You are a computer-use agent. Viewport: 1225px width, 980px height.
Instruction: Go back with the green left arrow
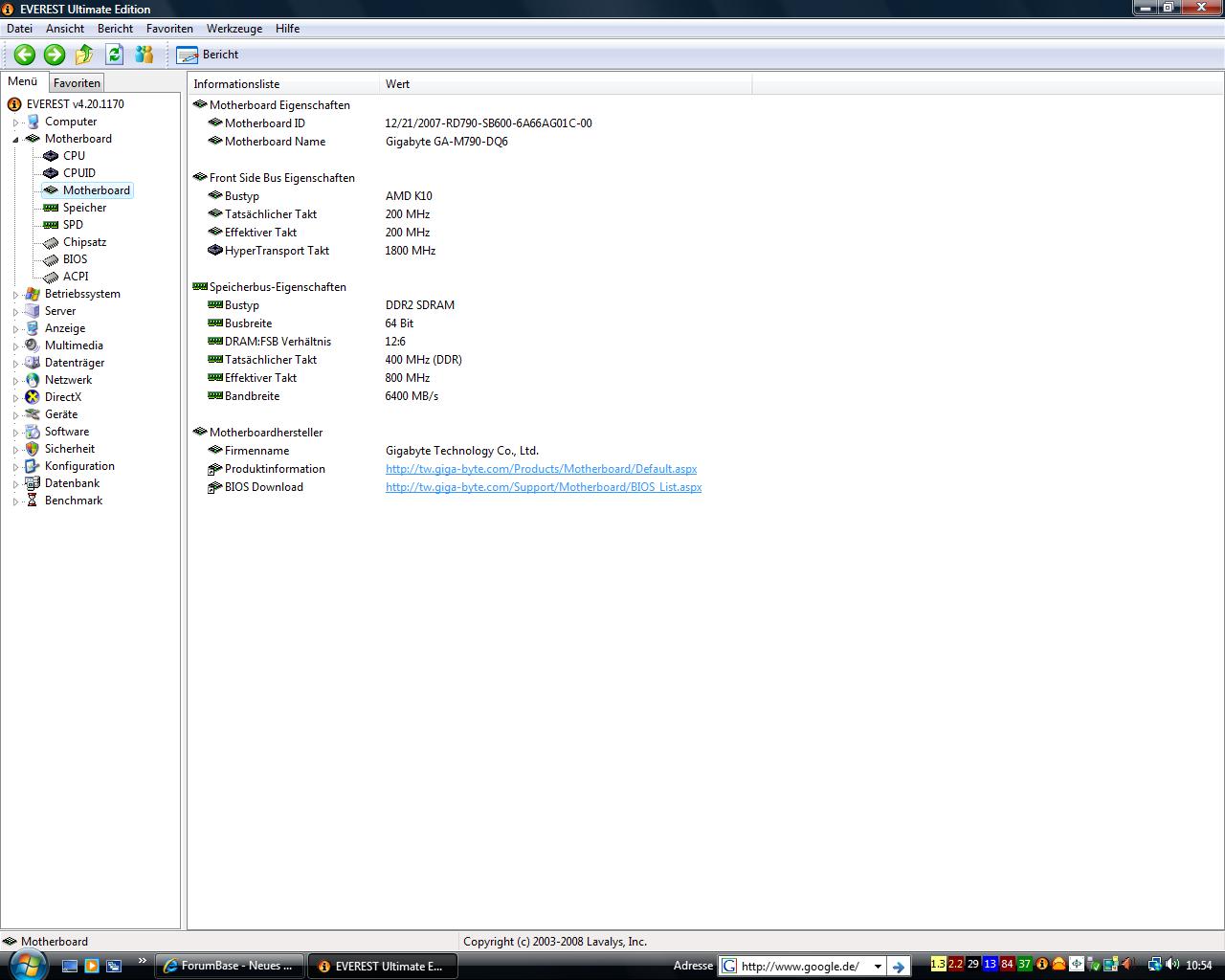point(25,55)
